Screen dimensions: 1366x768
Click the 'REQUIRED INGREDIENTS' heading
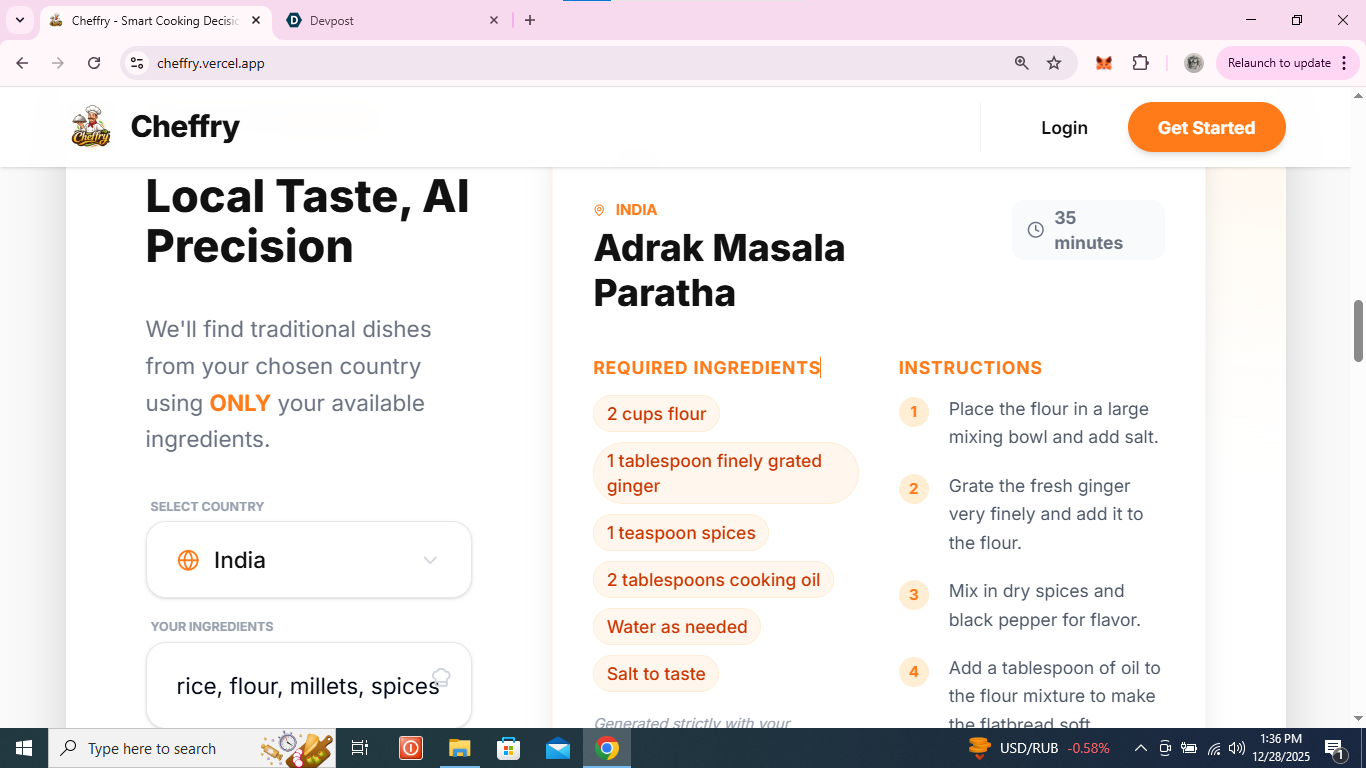click(707, 368)
